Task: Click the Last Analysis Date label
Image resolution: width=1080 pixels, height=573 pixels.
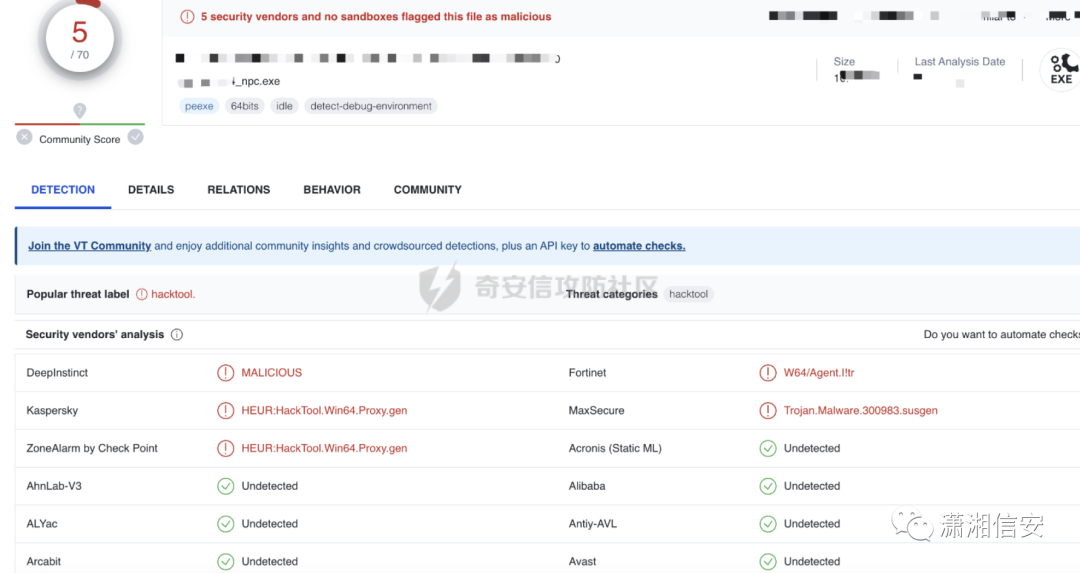Action: click(x=959, y=61)
